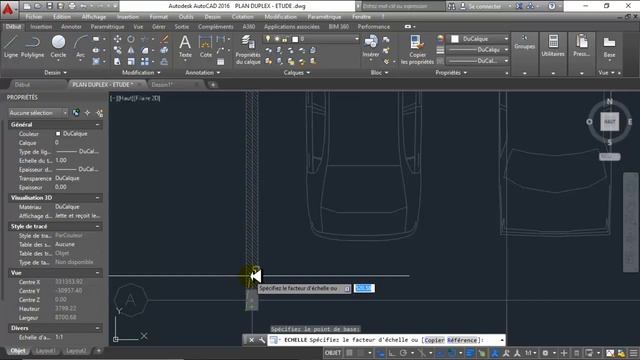Click the Cote dimension tool
Image resolution: width=640 pixels, height=360 pixels.
[205, 46]
